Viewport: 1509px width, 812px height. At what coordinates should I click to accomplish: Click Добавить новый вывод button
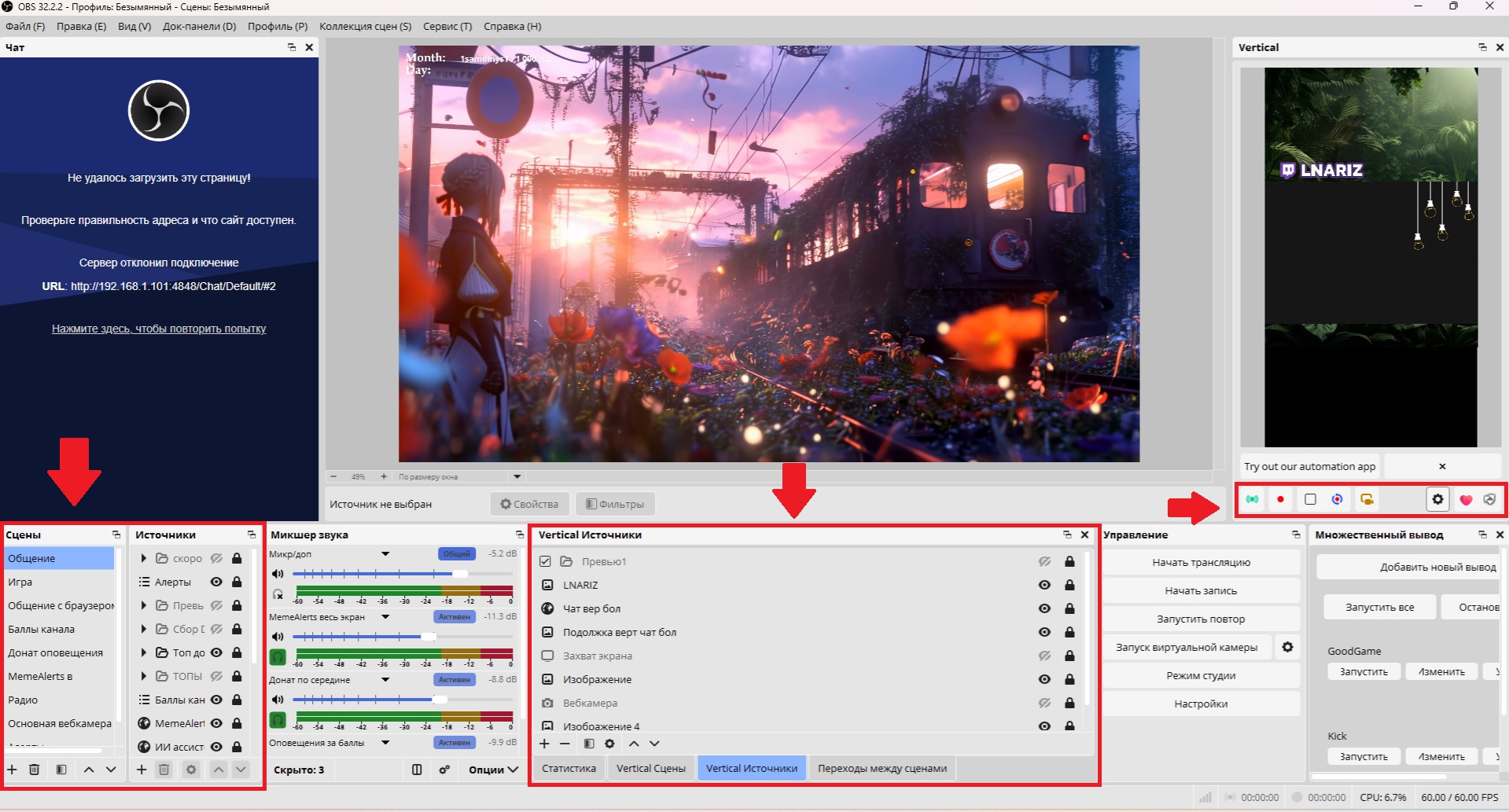(1408, 567)
